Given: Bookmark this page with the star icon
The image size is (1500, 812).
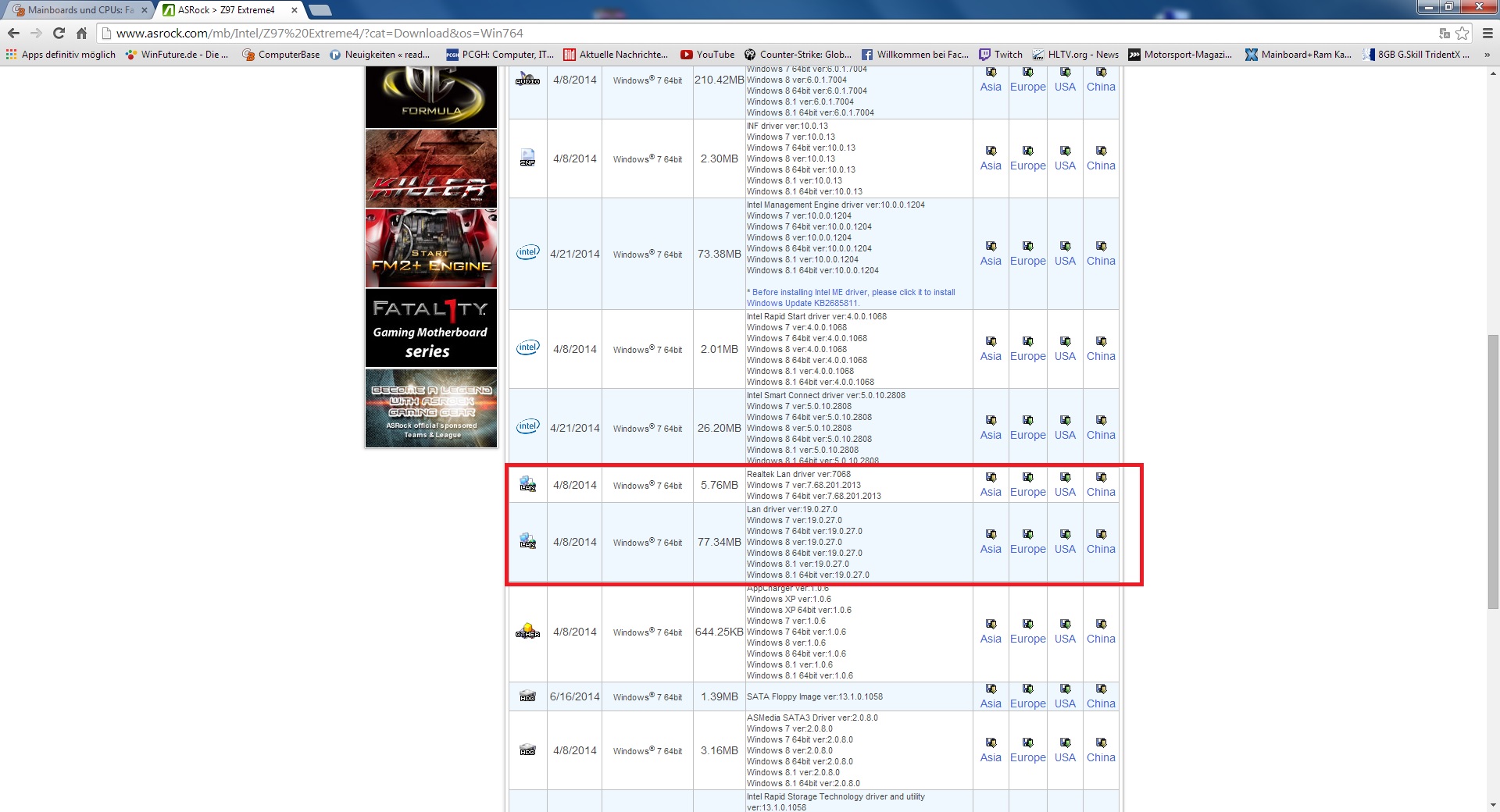Looking at the screenshot, I should click(1462, 33).
